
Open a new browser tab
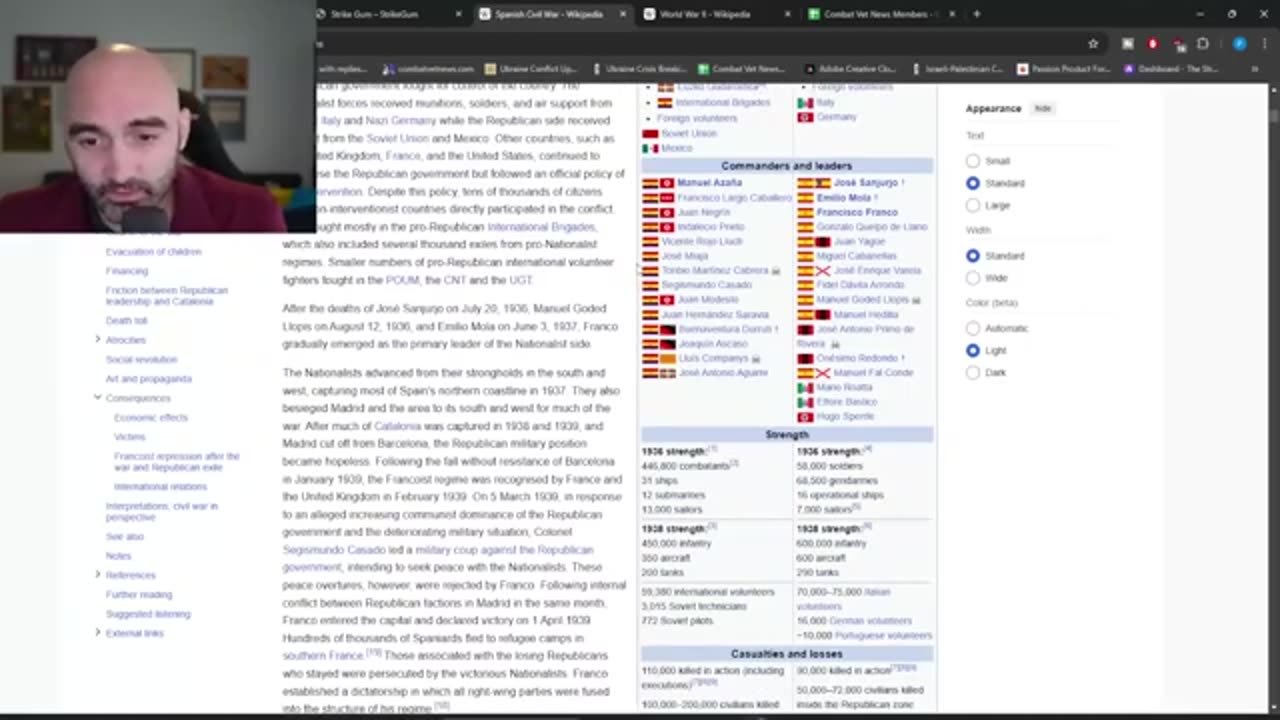click(x=977, y=14)
